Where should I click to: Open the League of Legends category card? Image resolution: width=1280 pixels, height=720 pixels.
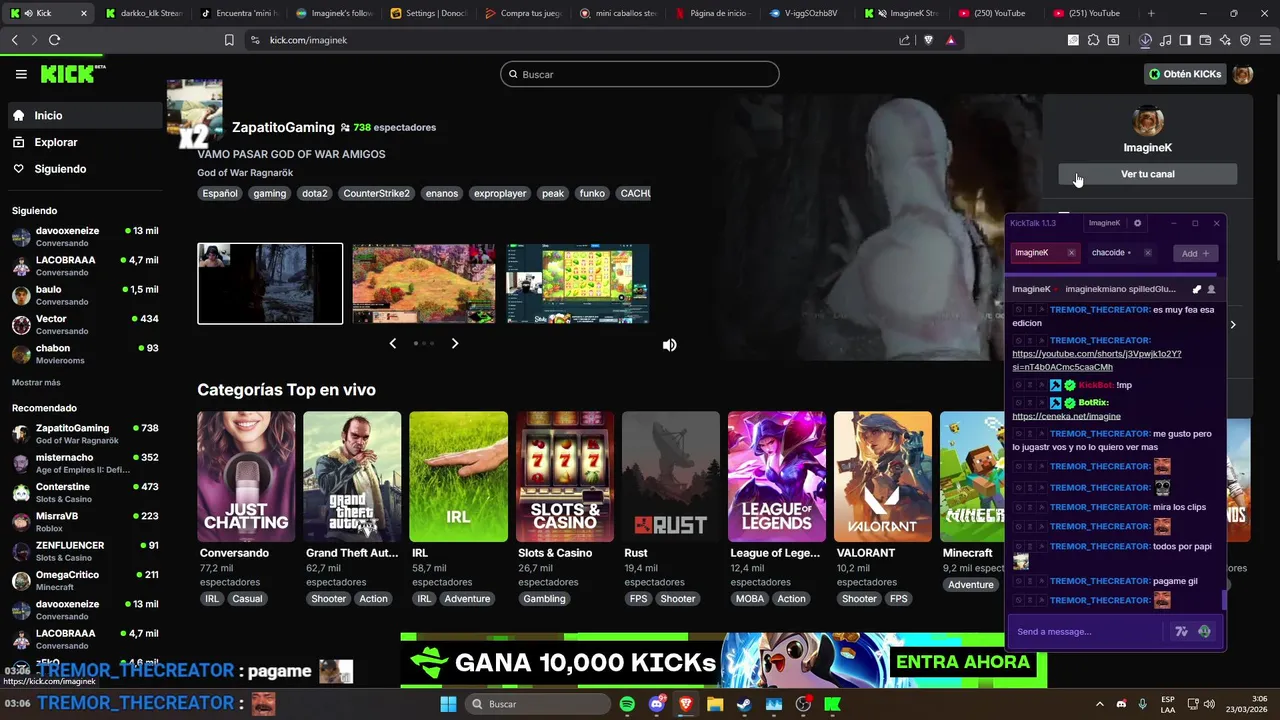click(x=776, y=477)
